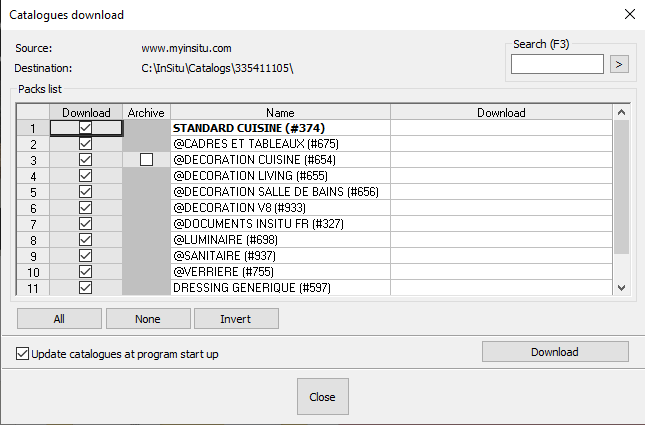Image resolution: width=645 pixels, height=425 pixels.
Task: Focus the Search (F3) input field
Action: click(x=557, y=64)
